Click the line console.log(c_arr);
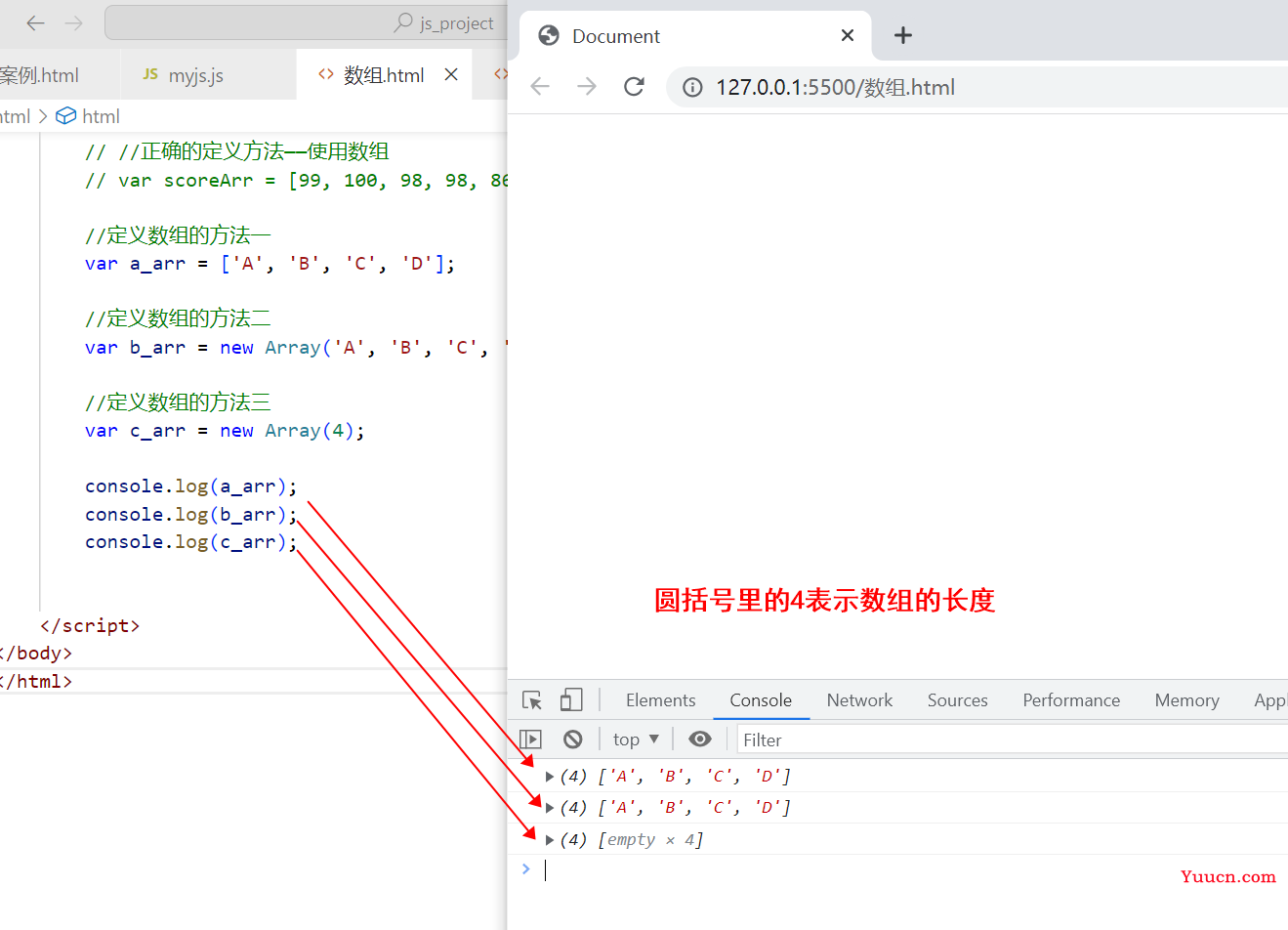The image size is (1288, 930). [190, 542]
